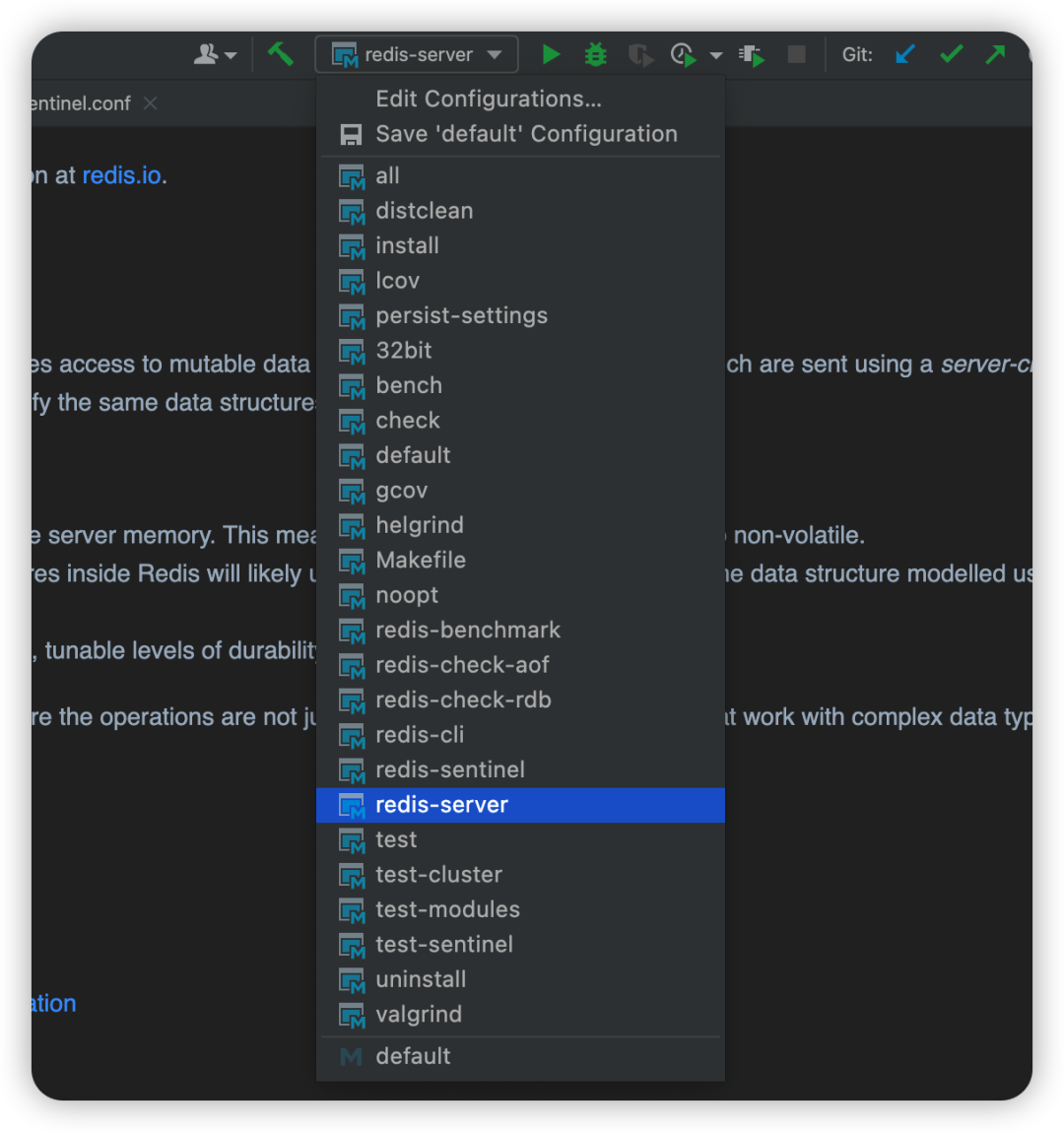Expand the profiler options arrow
1064x1132 pixels.
(716, 56)
